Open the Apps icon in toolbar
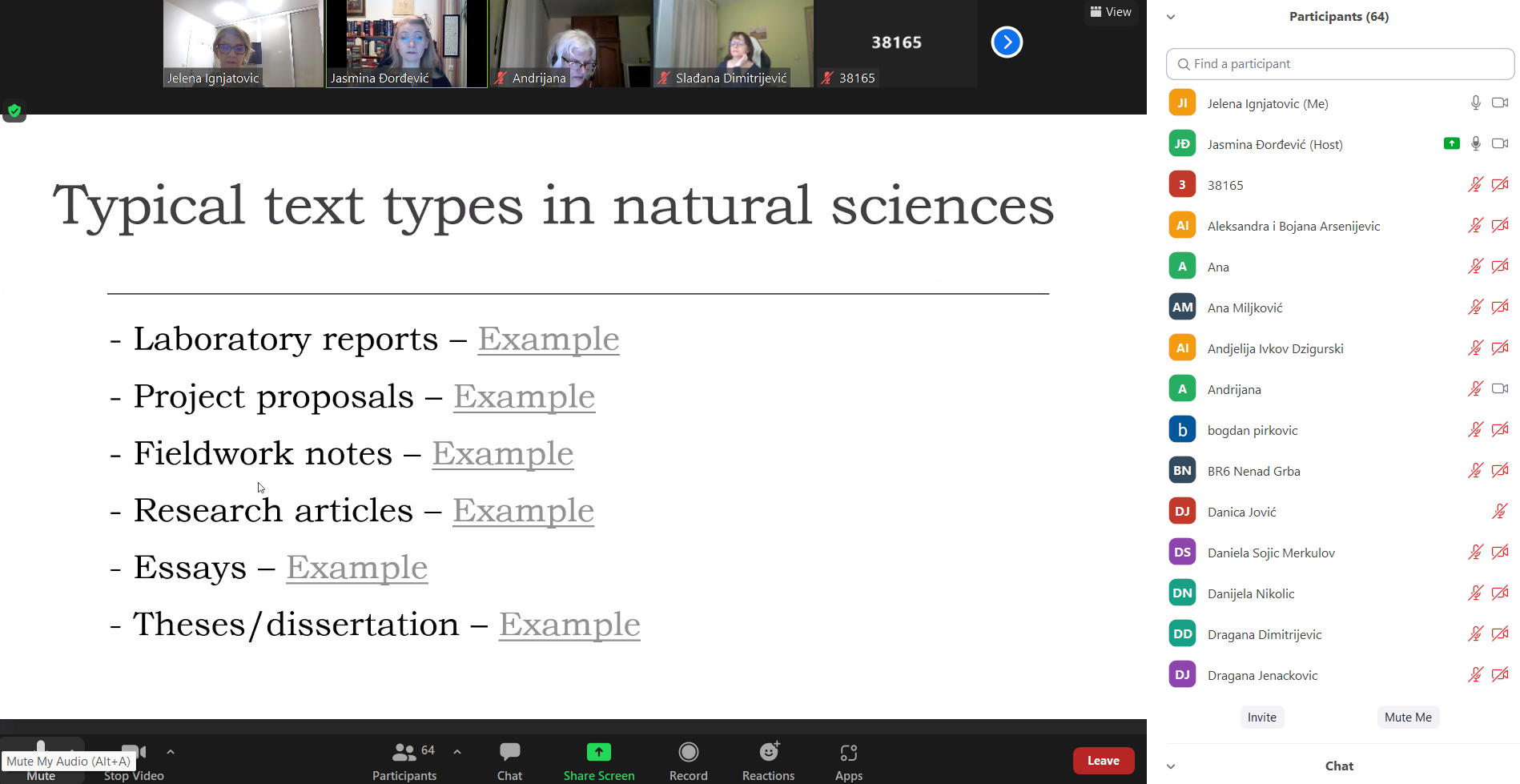Screen dimensions: 1520x784 848,753
